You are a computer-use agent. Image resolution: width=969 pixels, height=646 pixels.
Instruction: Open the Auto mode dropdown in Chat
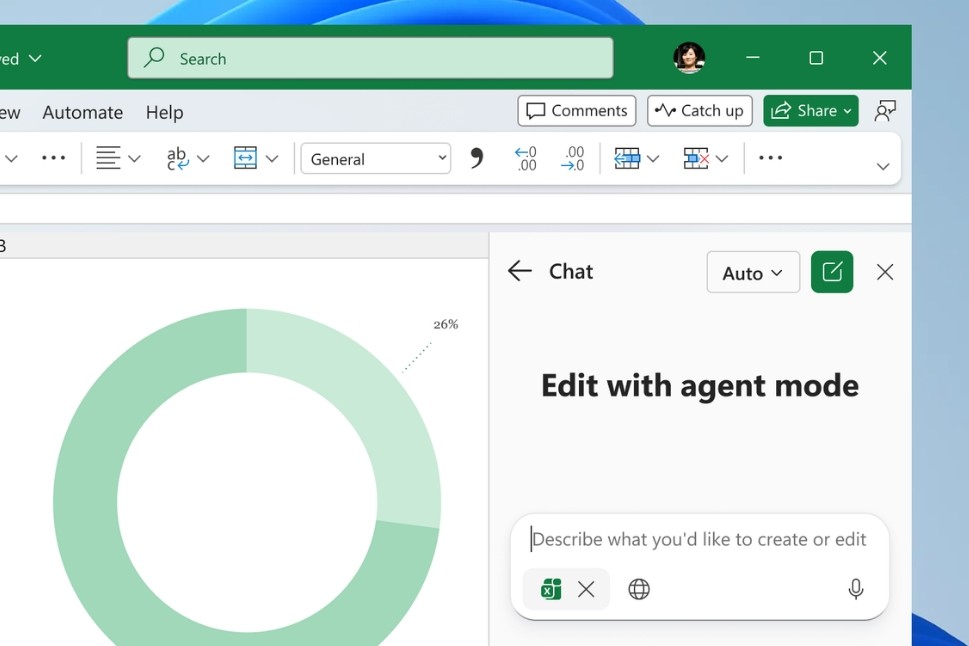click(752, 272)
